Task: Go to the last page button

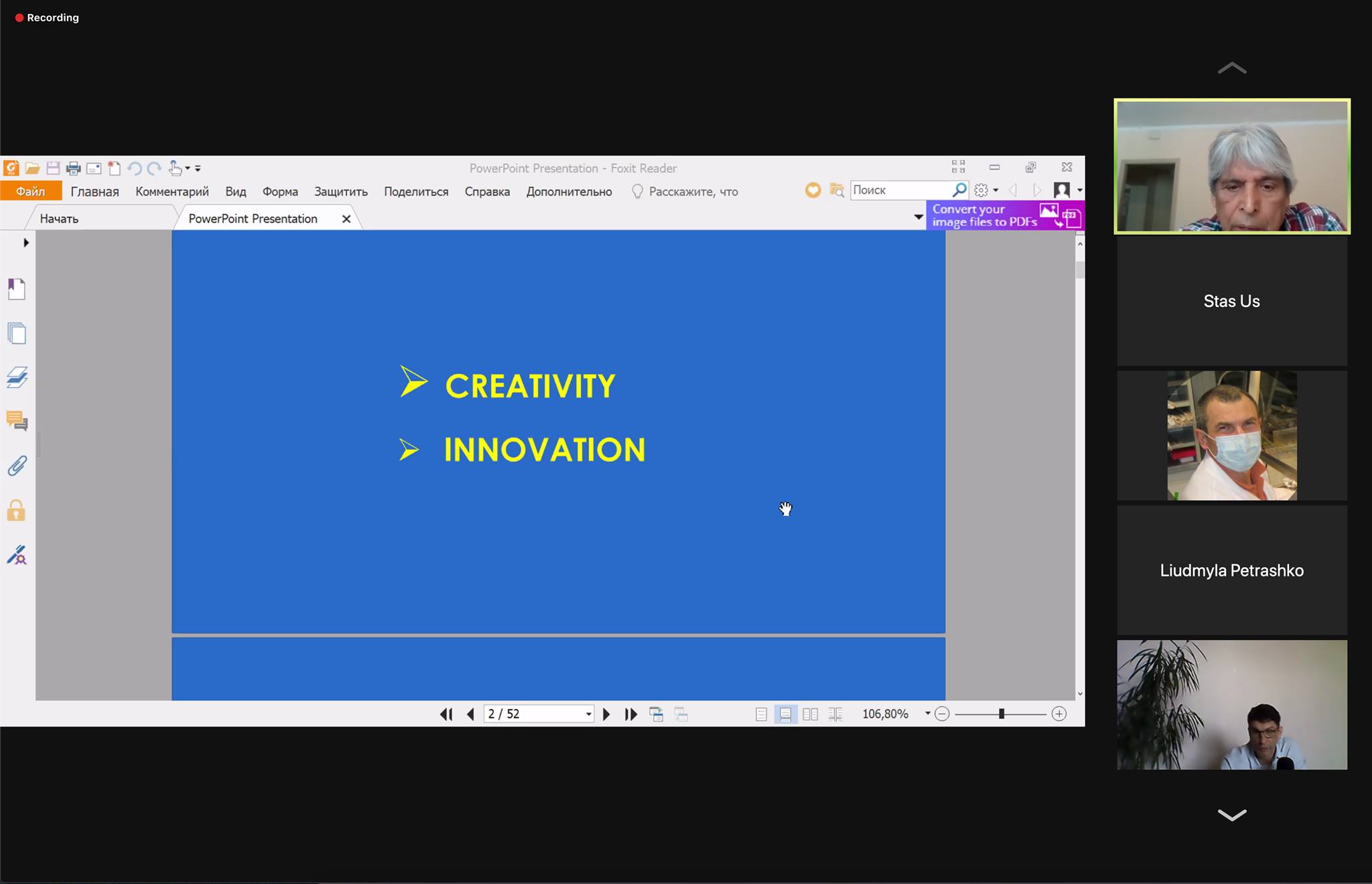Action: (630, 714)
